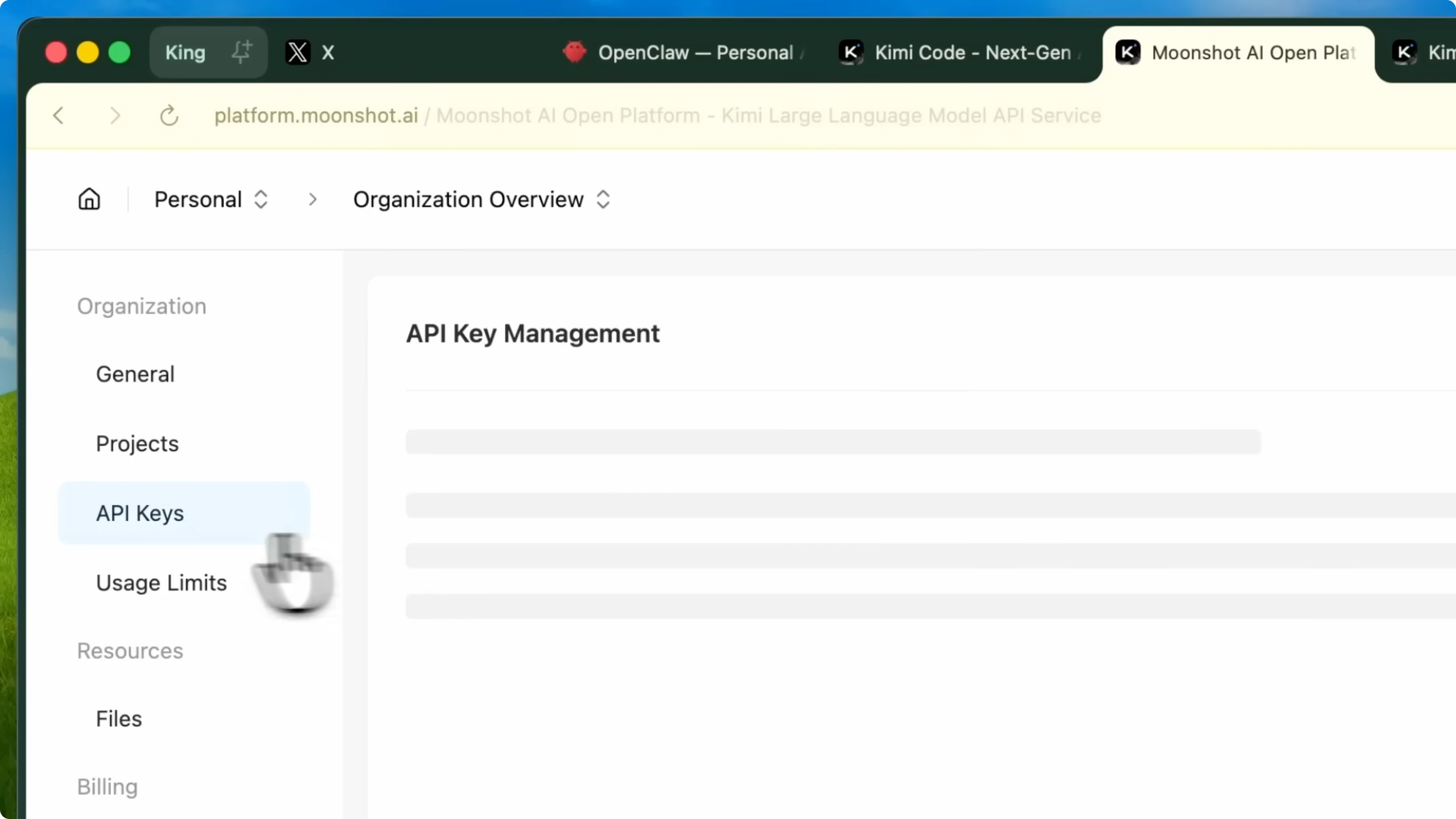Click the browser back arrow
The image size is (1456, 819).
59,116
